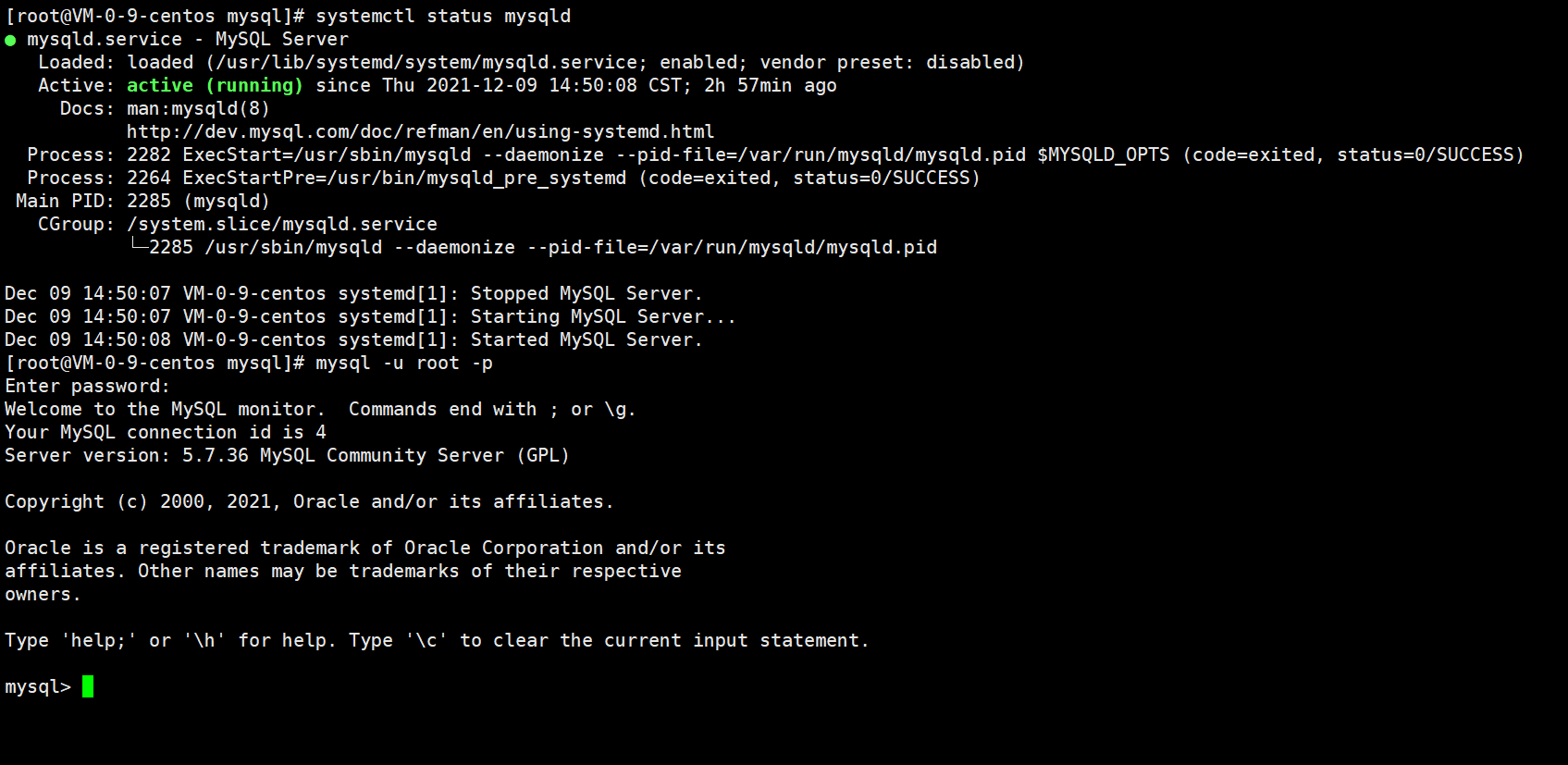Open the dev.mysql.com systemd documentation URL

pyautogui.click(x=420, y=131)
